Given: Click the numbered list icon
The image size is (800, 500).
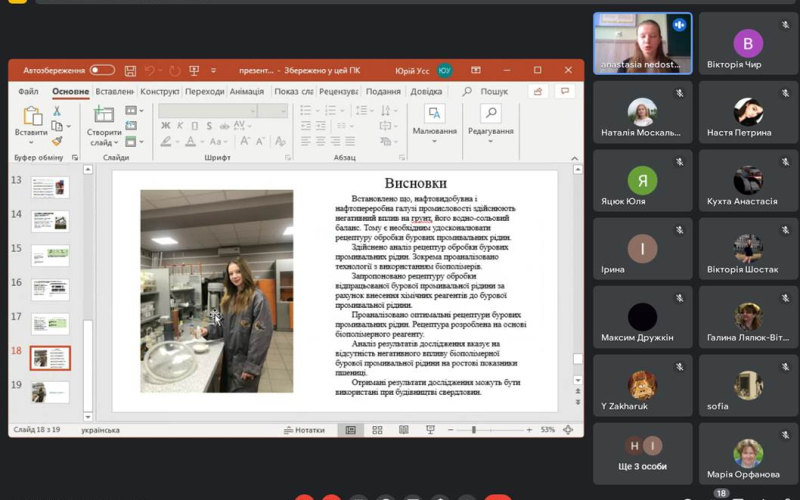Looking at the screenshot, I should click(331, 110).
